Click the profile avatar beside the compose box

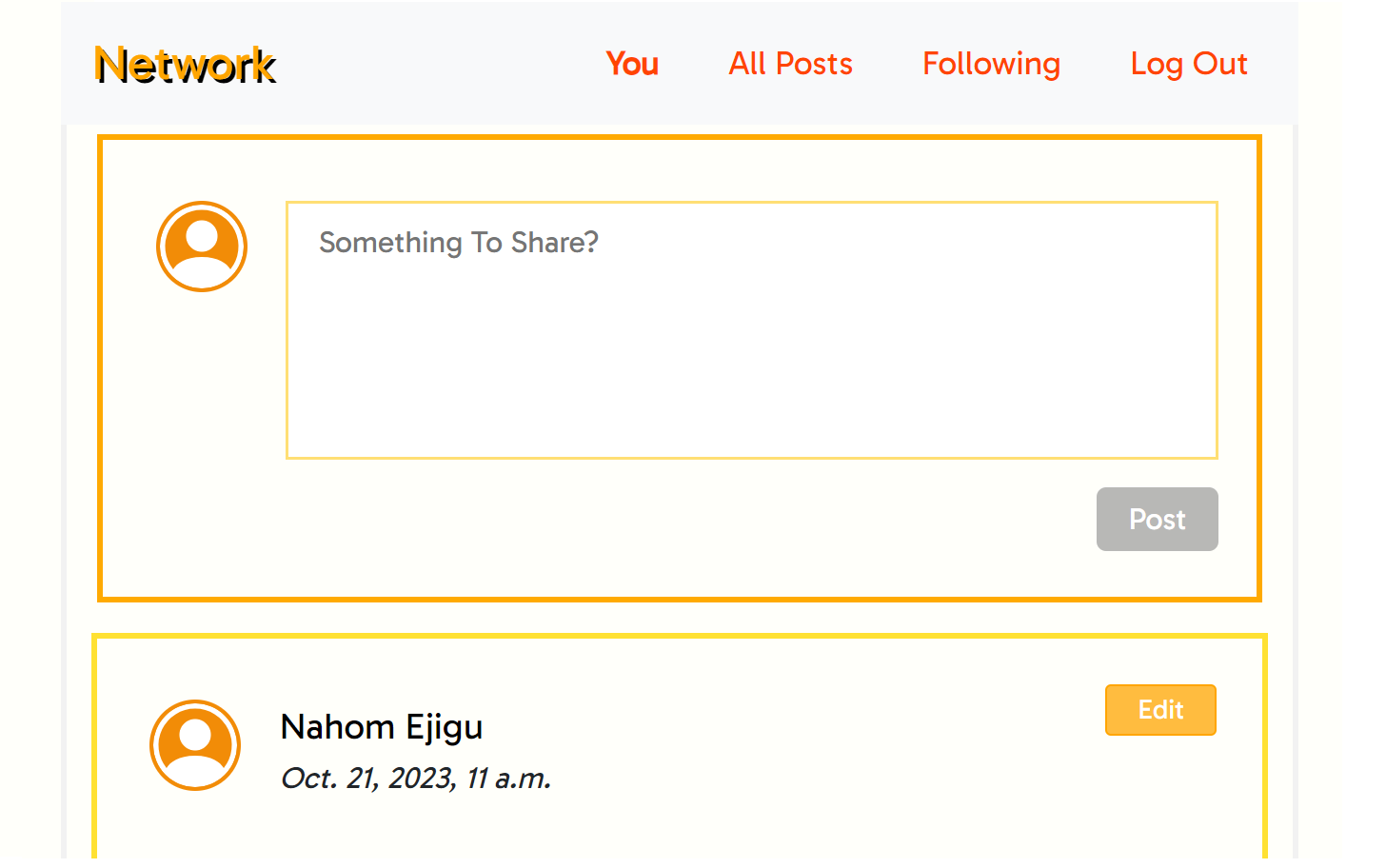[202, 247]
